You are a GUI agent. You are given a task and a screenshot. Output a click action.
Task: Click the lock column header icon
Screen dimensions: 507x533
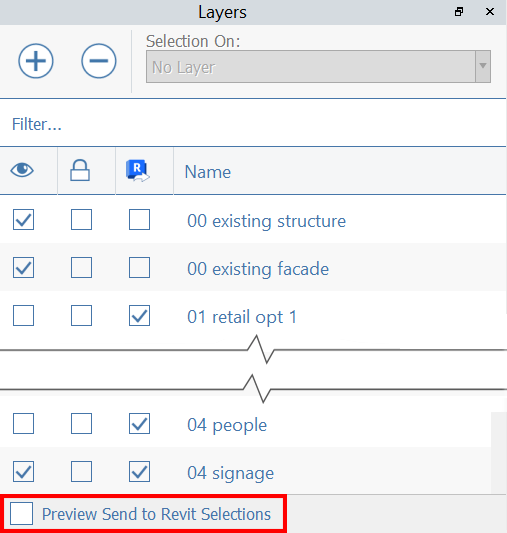[x=80, y=170]
